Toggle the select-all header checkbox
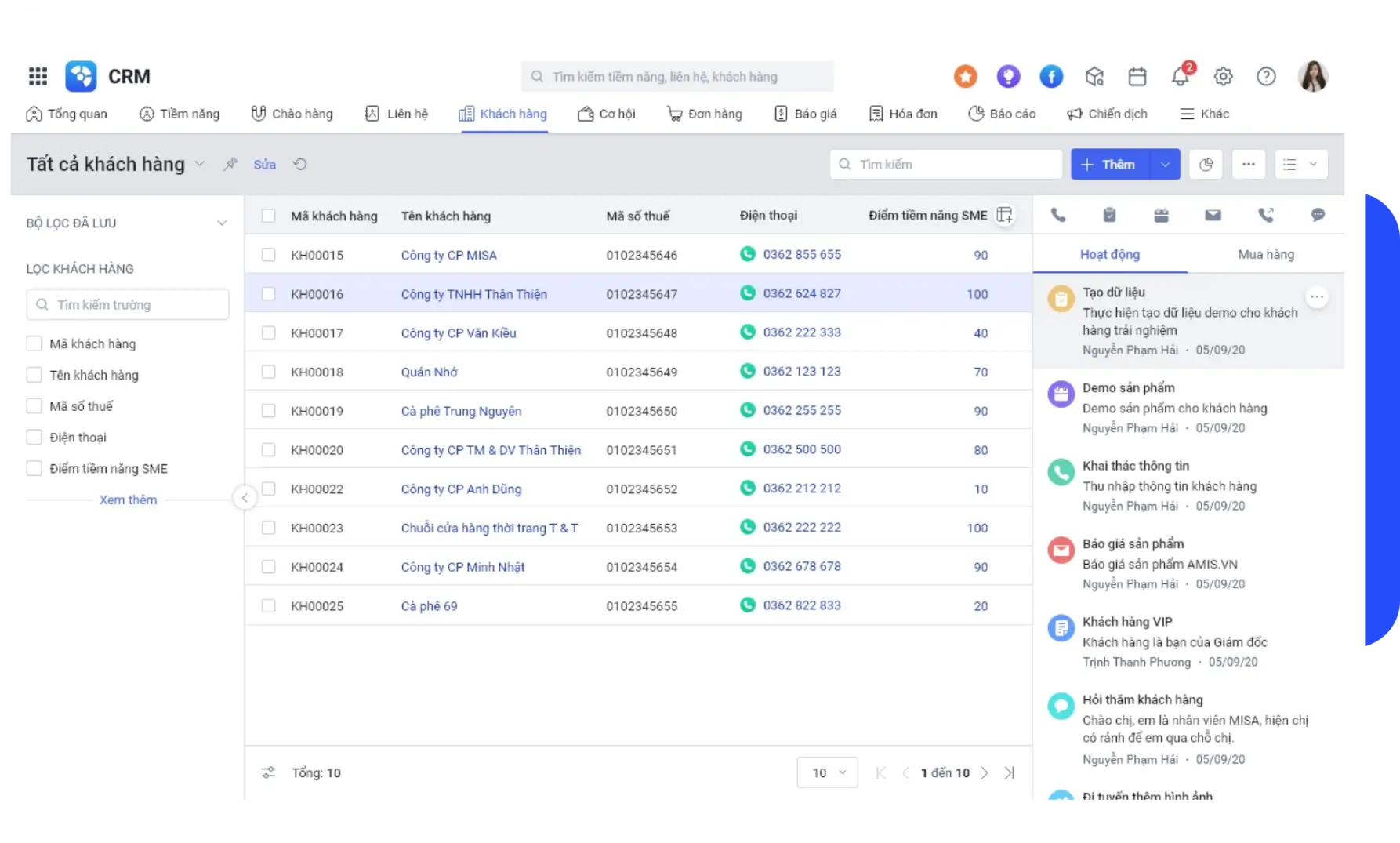Viewport: 1400px width, 843px height. 268,216
